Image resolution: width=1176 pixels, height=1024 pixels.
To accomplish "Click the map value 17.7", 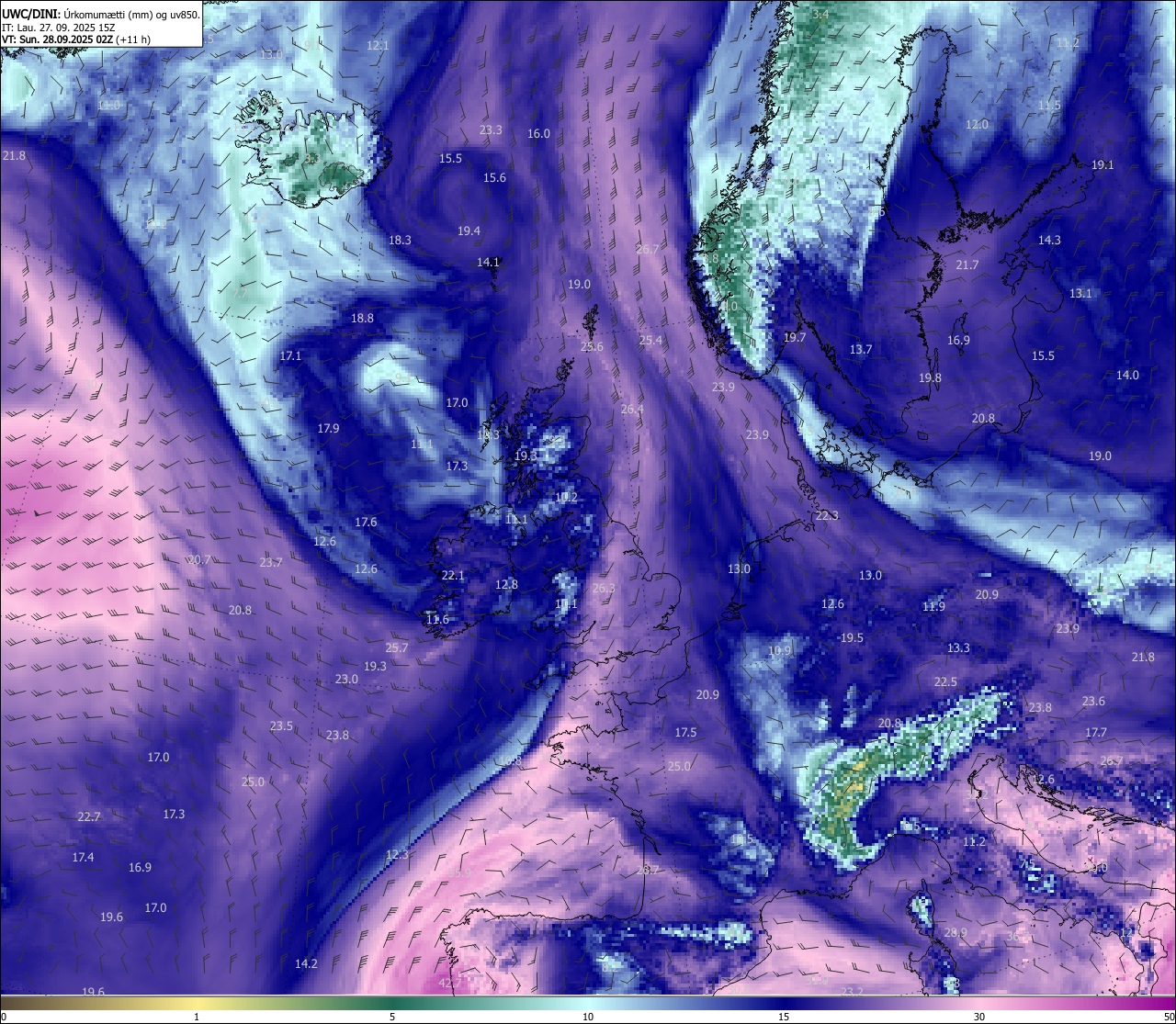I will point(1096,732).
